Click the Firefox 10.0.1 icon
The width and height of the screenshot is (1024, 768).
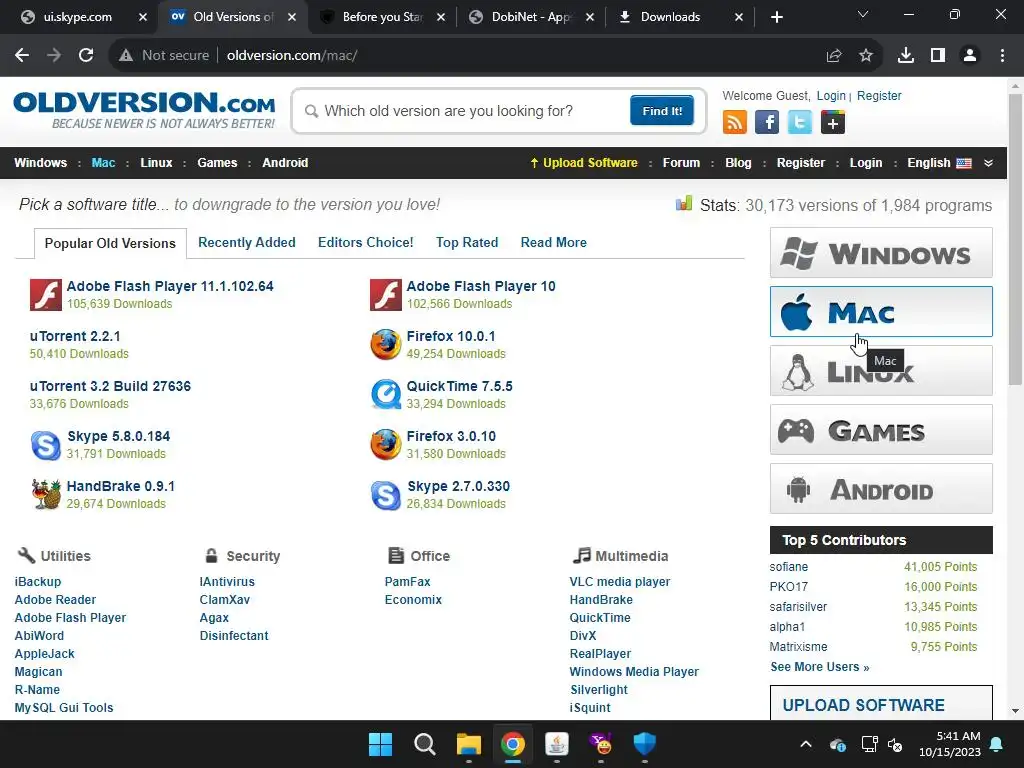pyautogui.click(x=385, y=345)
